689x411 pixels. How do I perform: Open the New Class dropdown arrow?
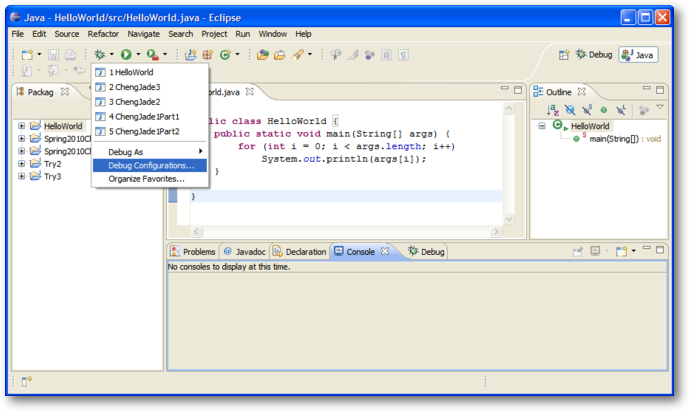click(x=237, y=55)
